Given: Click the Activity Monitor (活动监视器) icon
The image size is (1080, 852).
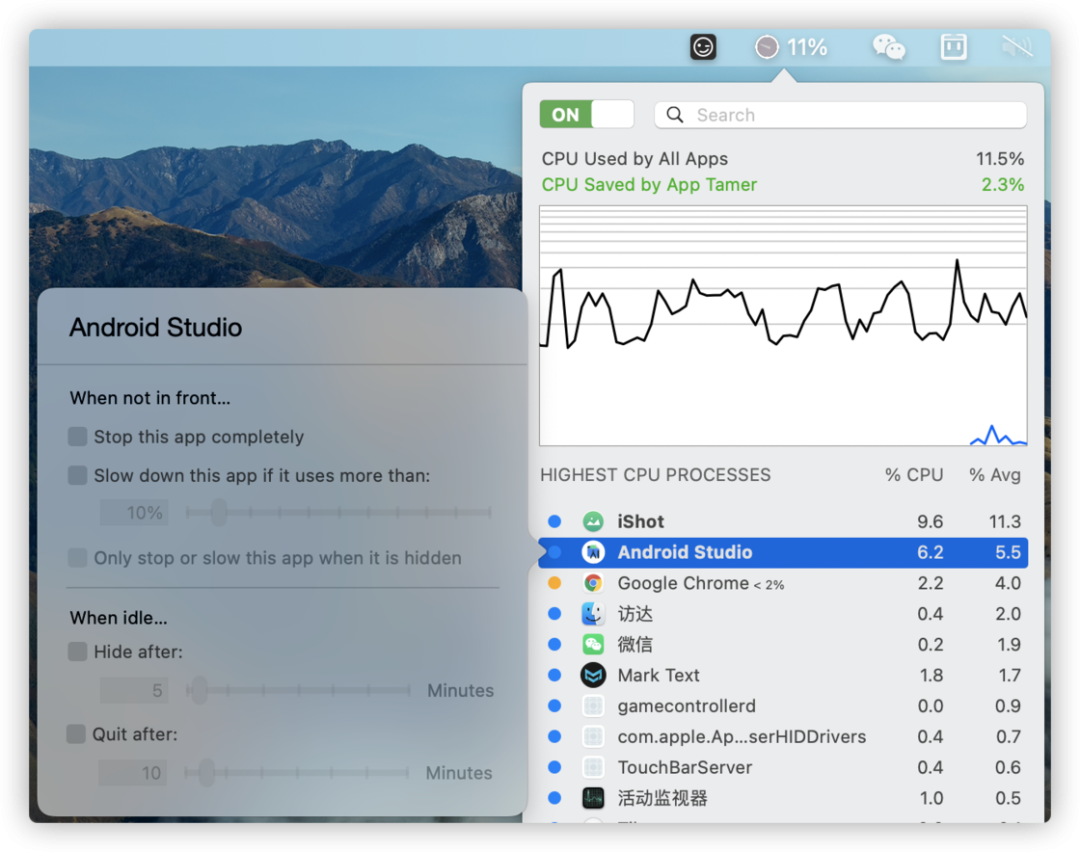Looking at the screenshot, I should 593,798.
